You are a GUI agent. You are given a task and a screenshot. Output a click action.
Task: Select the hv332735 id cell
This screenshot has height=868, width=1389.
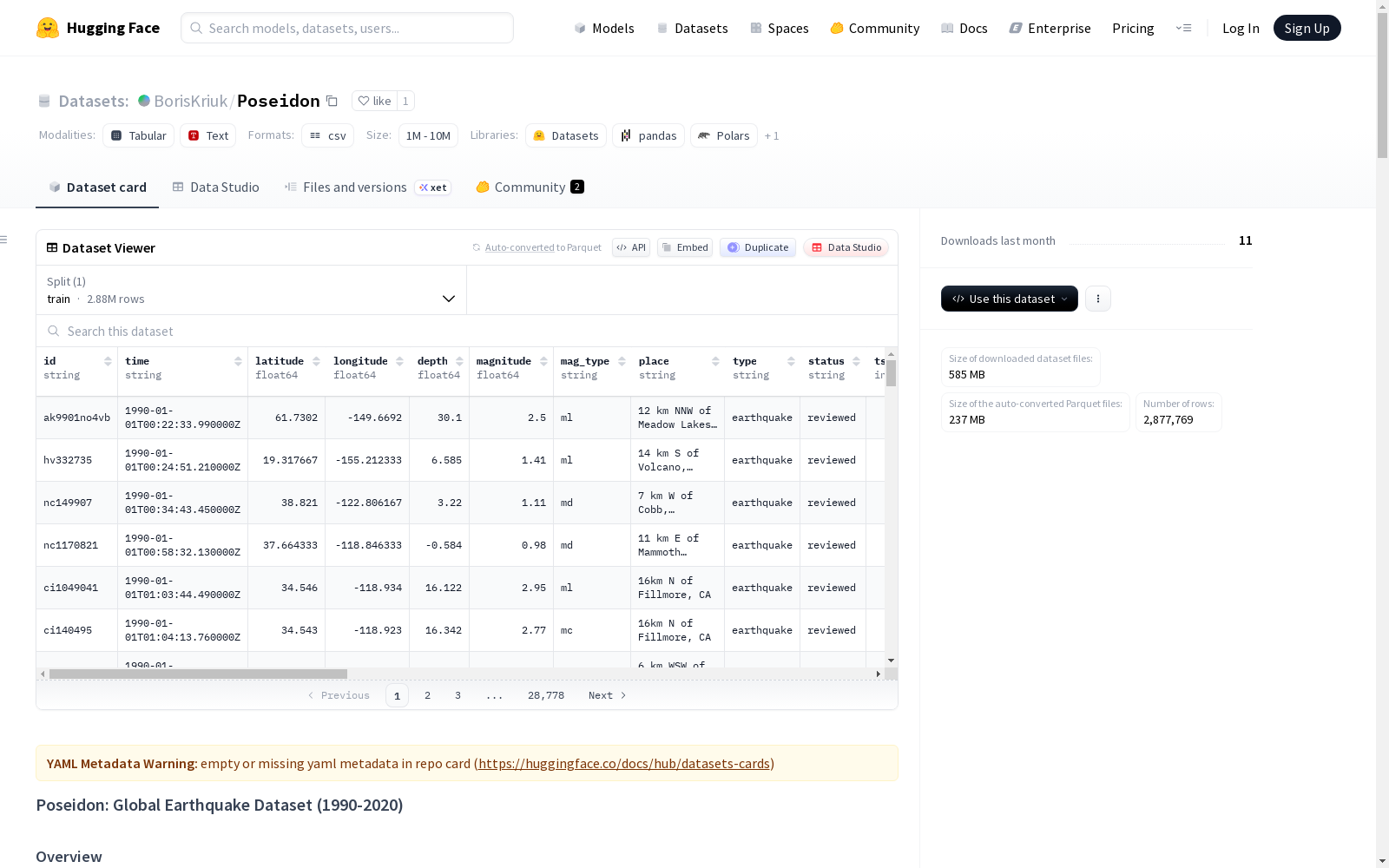tap(77, 460)
